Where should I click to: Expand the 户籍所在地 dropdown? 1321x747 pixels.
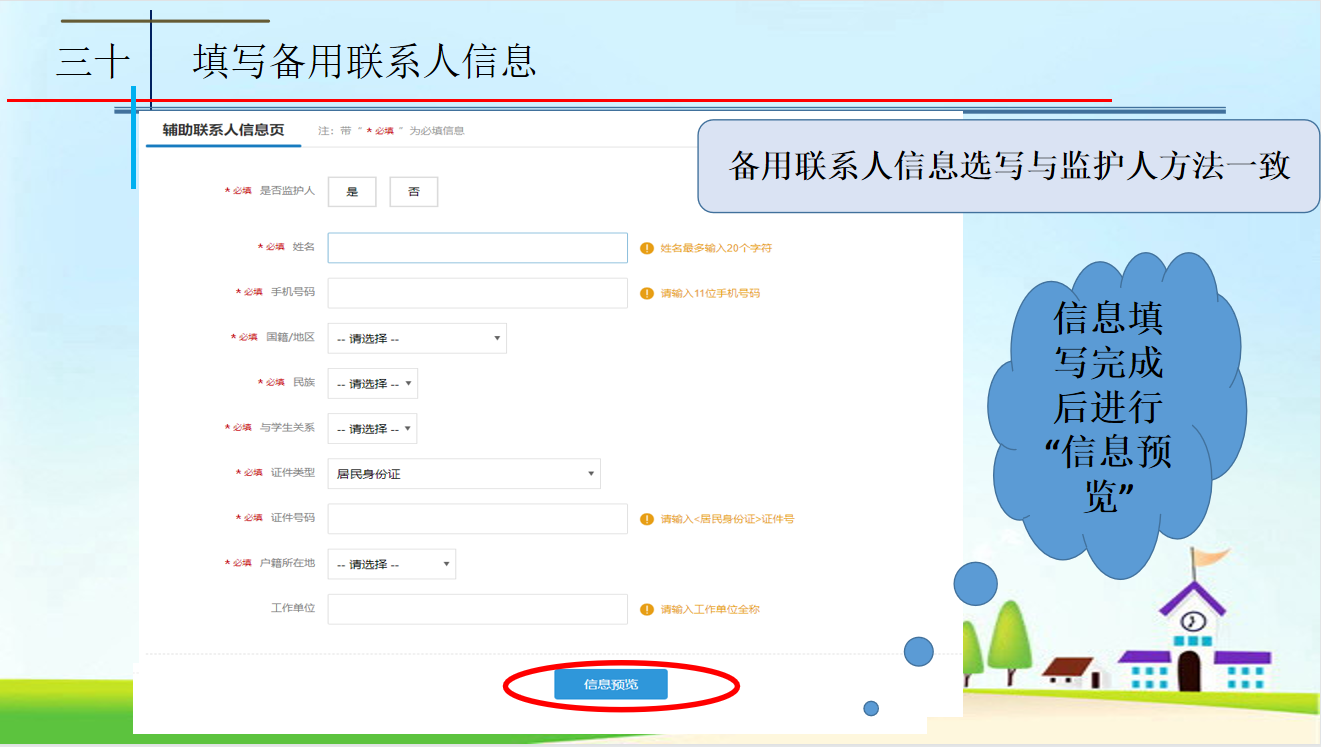click(x=392, y=564)
